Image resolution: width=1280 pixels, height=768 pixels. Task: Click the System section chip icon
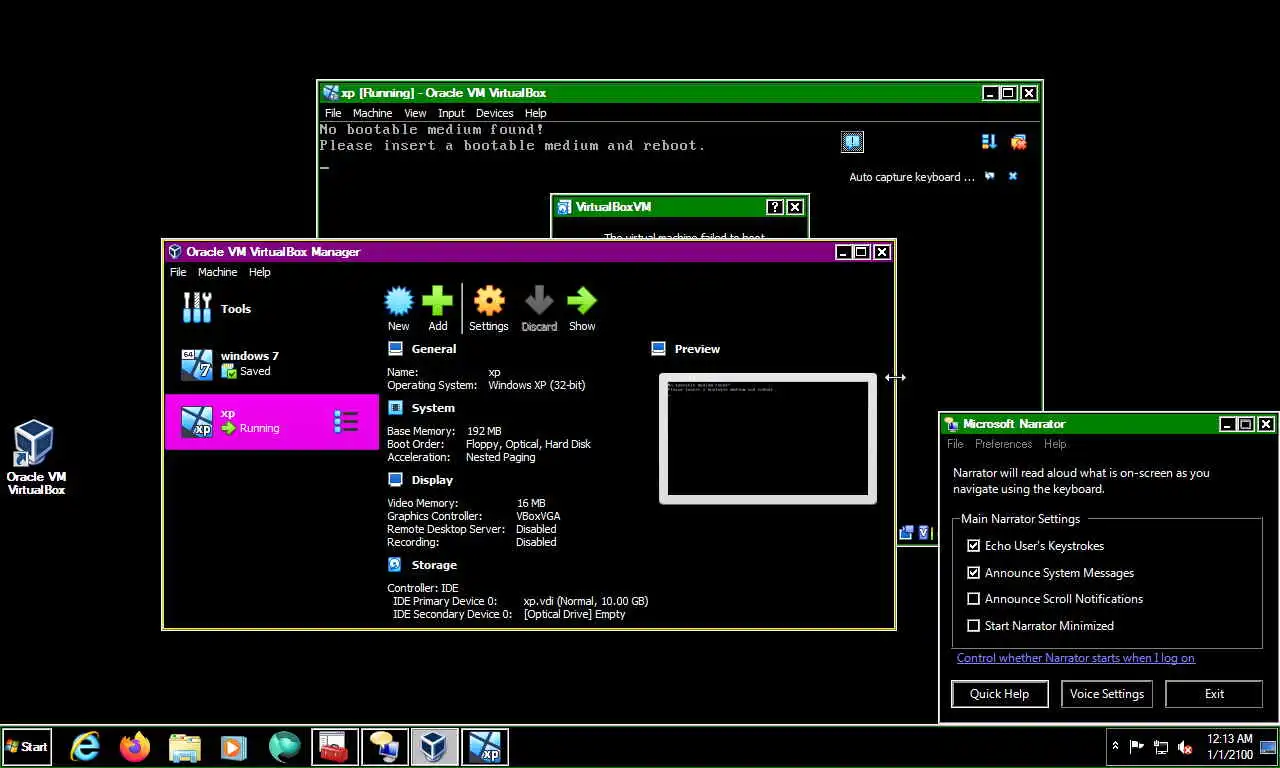point(395,408)
